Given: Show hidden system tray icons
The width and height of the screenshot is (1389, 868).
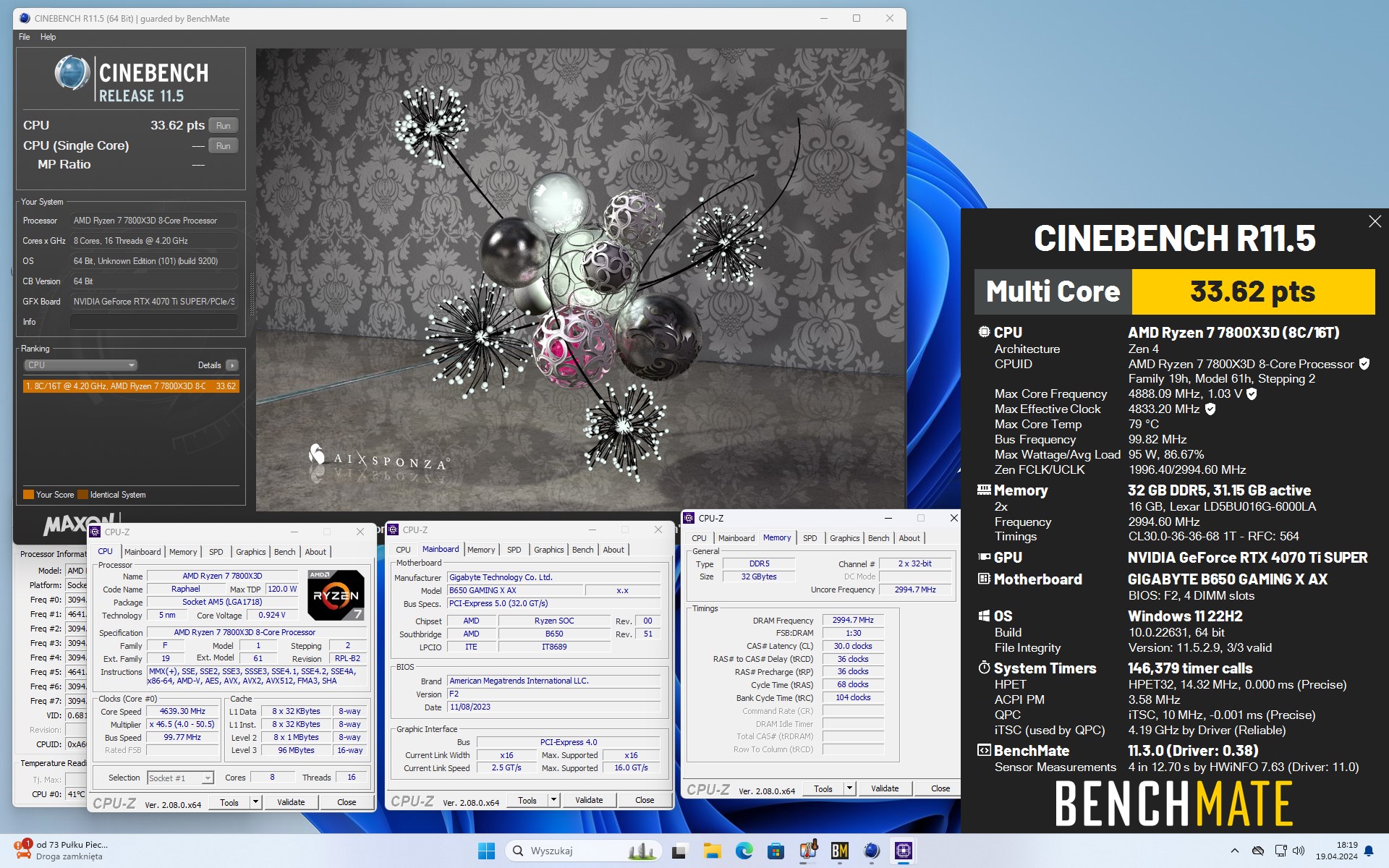Looking at the screenshot, I should (x=1234, y=851).
